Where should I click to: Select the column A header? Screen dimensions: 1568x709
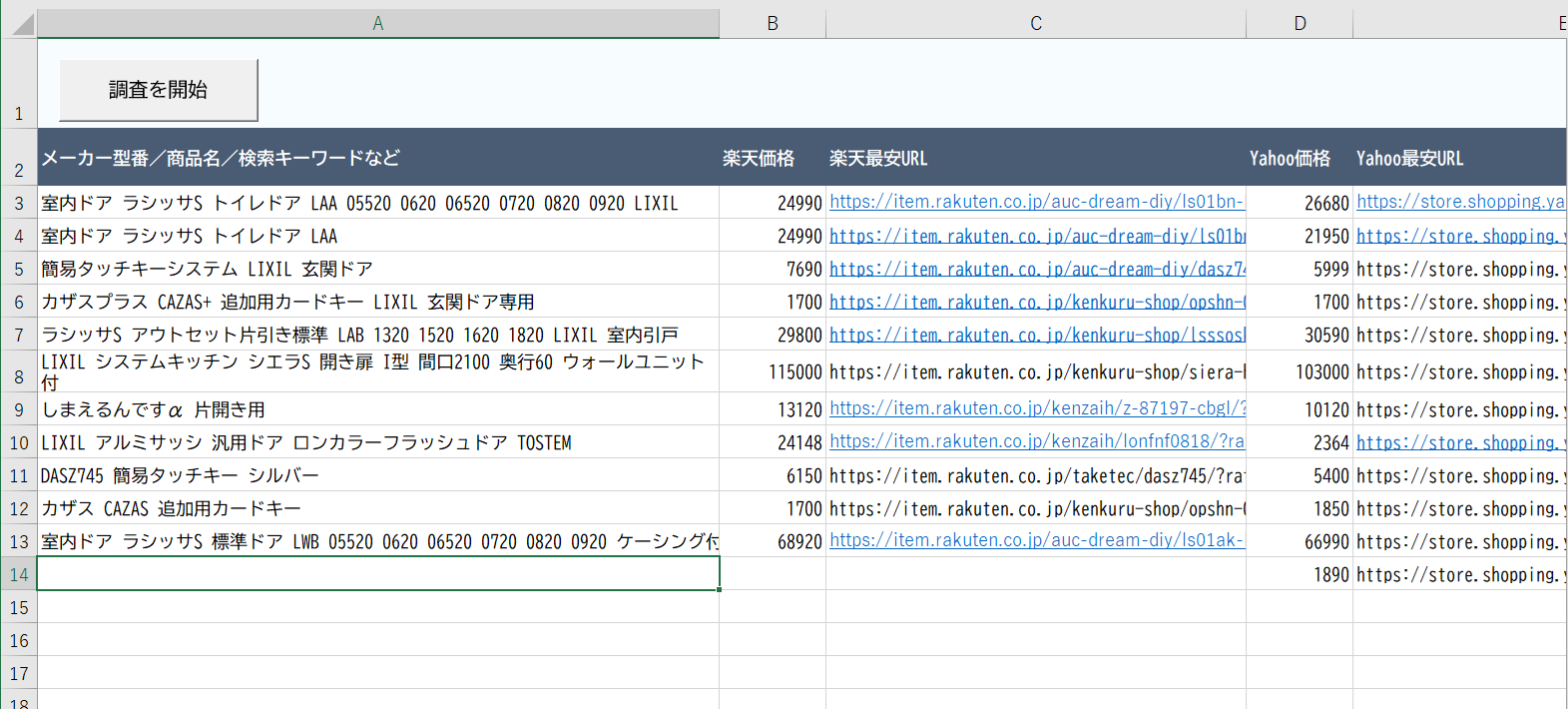(x=377, y=23)
